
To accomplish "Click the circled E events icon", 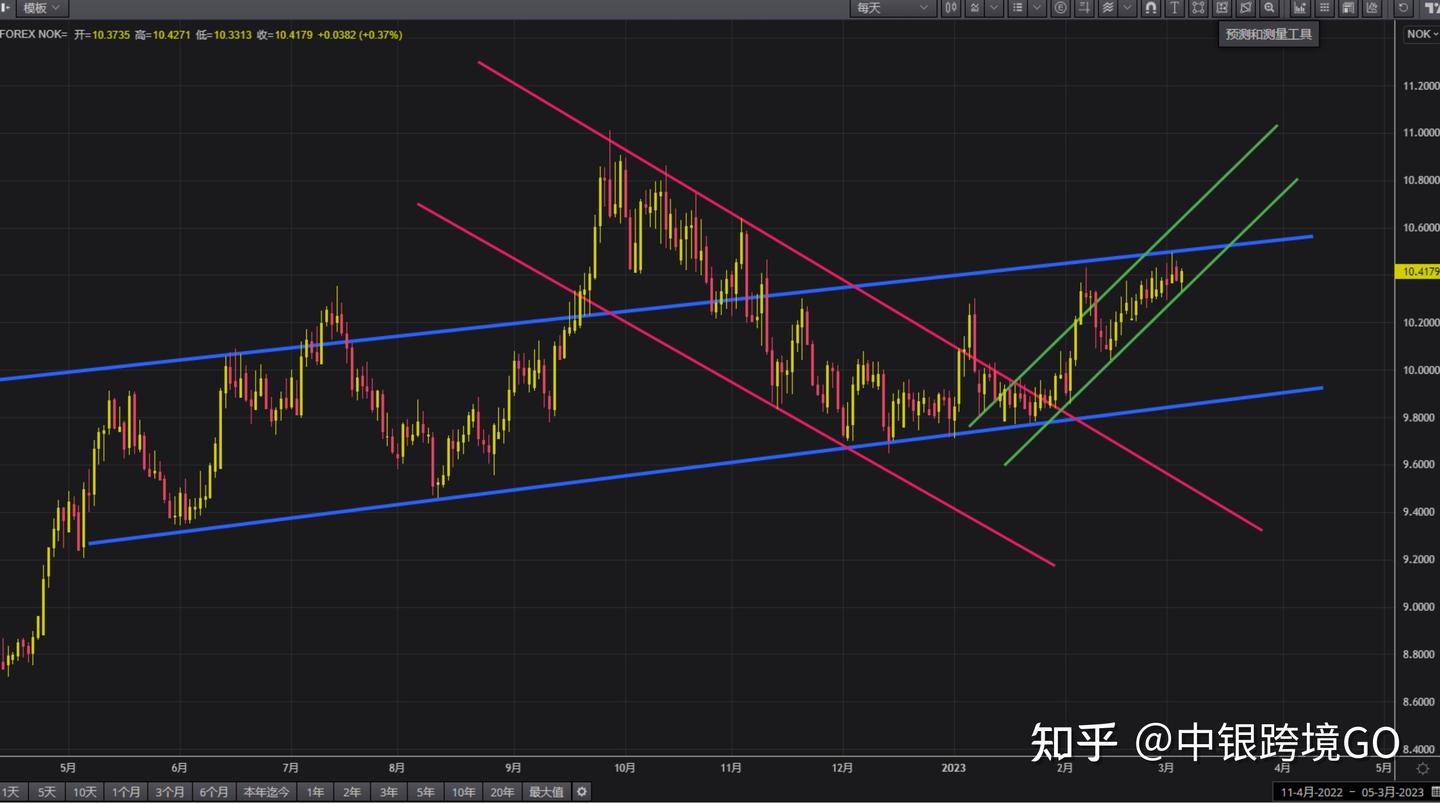I will [x=1061, y=8].
